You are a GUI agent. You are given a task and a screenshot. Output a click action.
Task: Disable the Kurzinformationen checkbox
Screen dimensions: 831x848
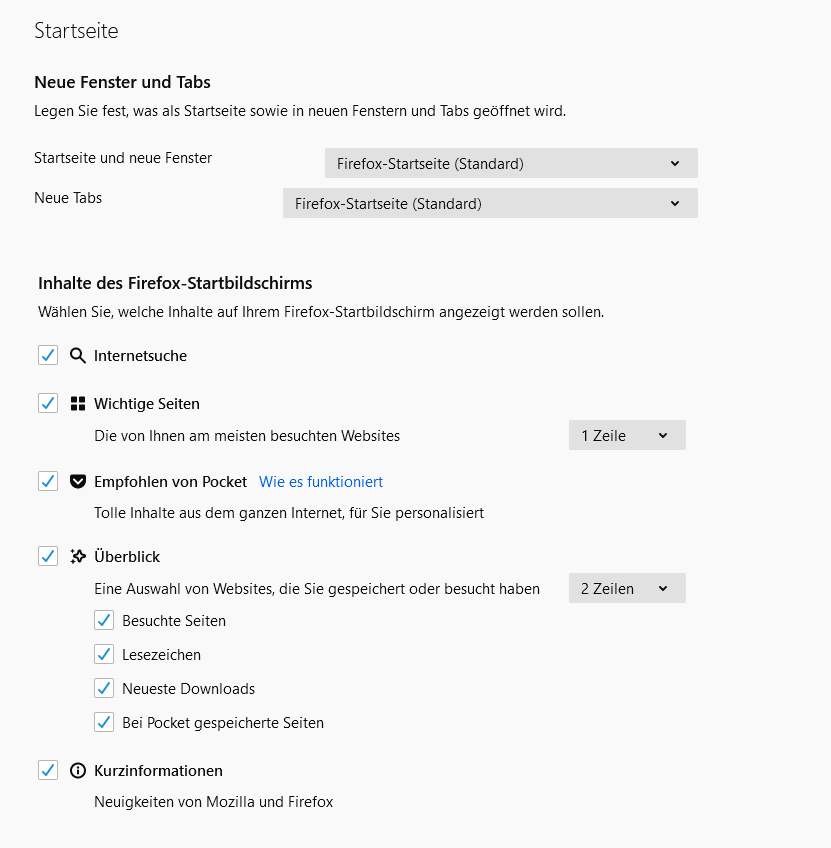(48, 771)
